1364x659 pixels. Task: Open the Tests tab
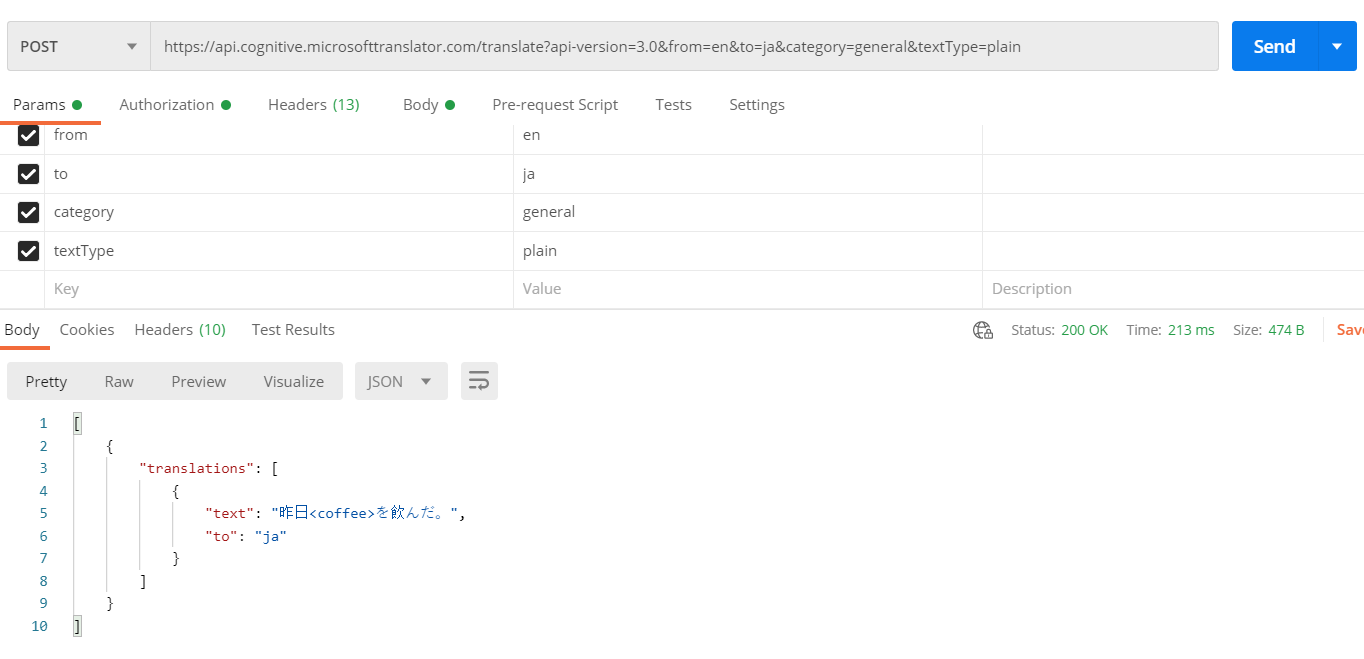[x=673, y=105]
